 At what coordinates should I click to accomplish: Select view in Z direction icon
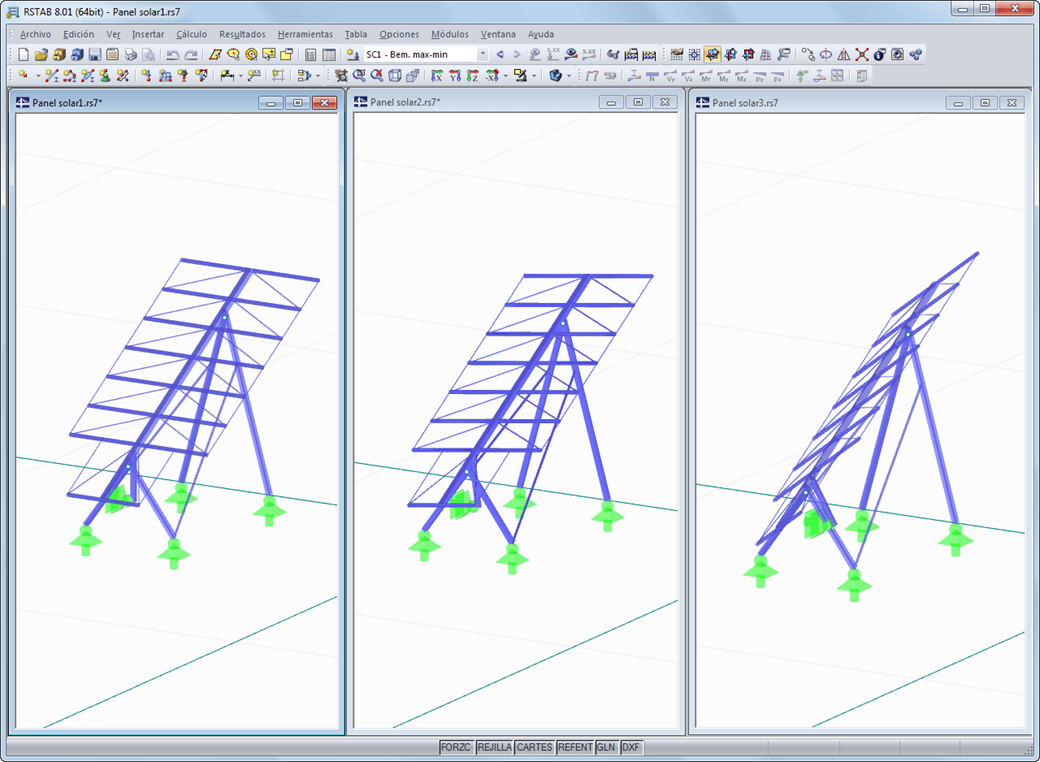coord(472,76)
